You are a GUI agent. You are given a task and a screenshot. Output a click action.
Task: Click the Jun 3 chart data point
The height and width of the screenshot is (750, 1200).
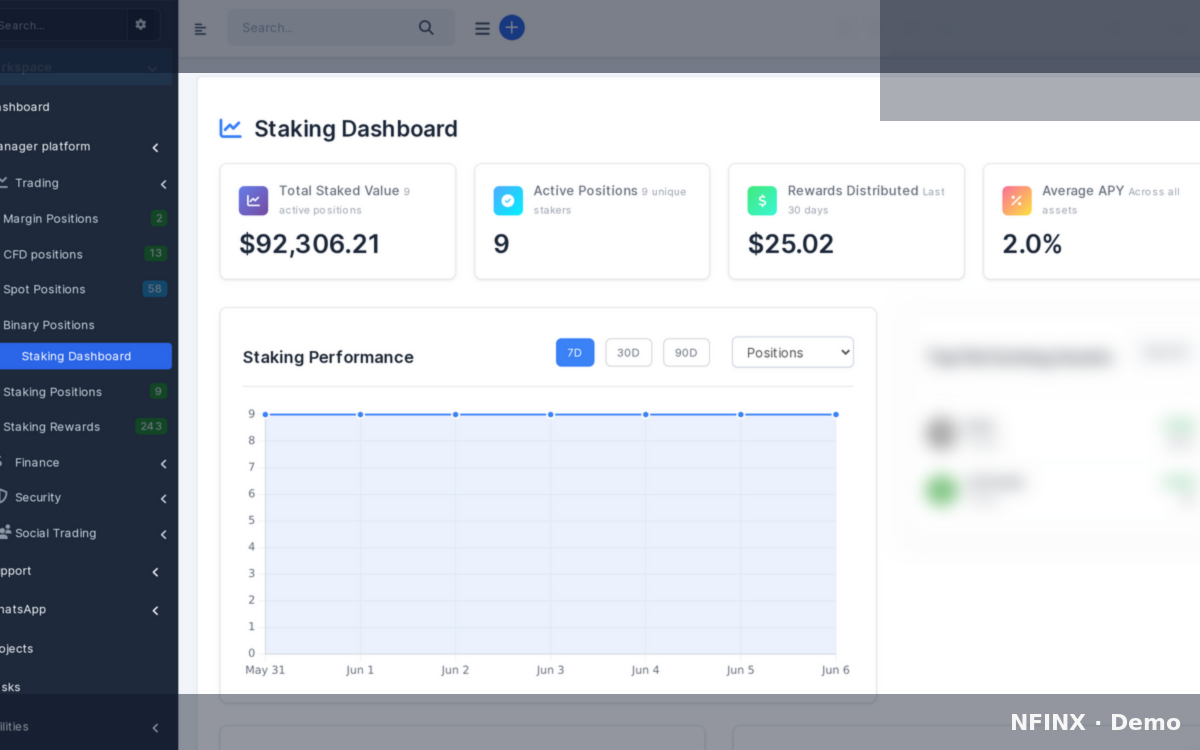pos(550,414)
